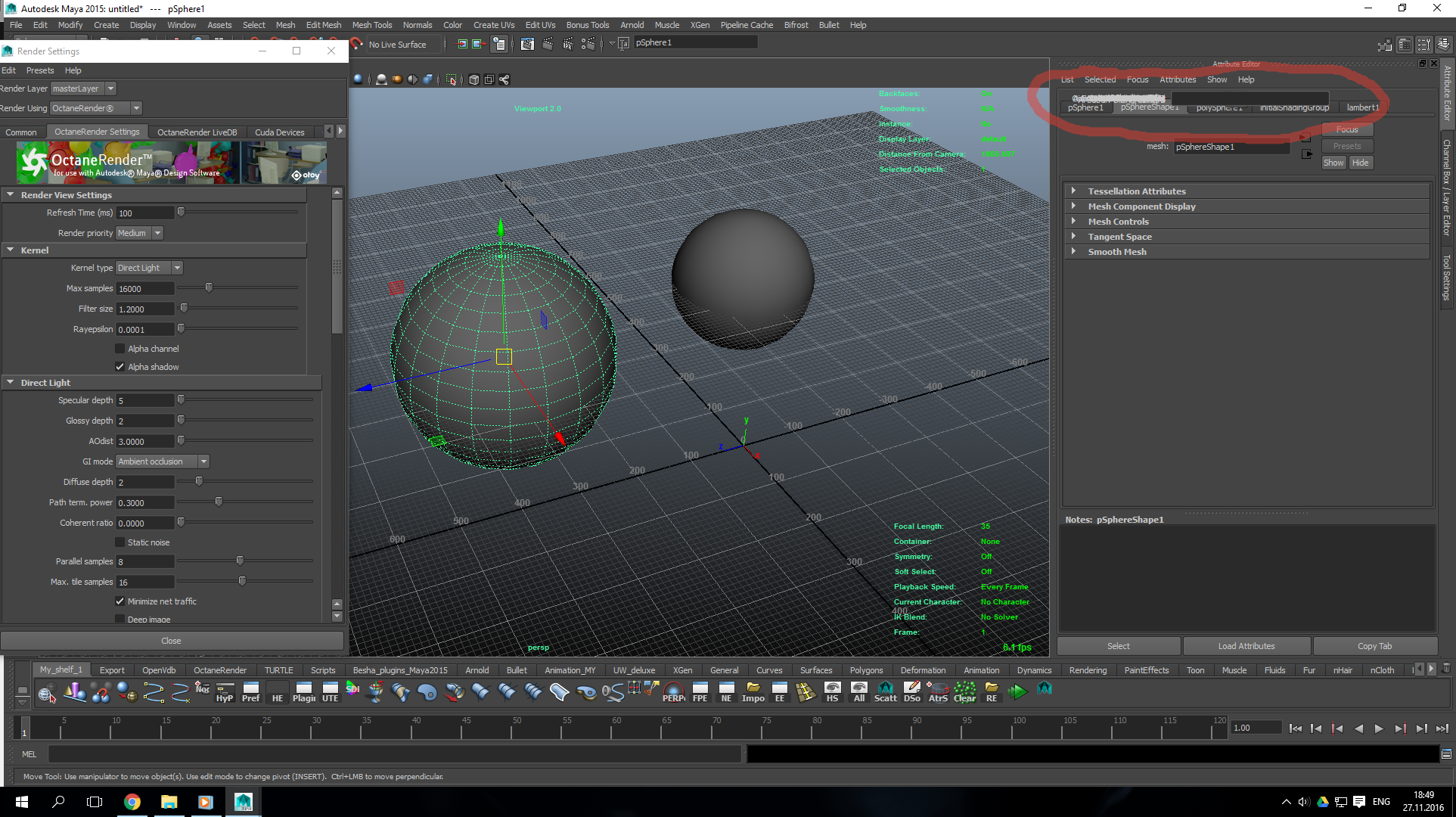The image size is (1456, 817).
Task: Open the Kernel type dropdown
Action: pyautogui.click(x=149, y=268)
